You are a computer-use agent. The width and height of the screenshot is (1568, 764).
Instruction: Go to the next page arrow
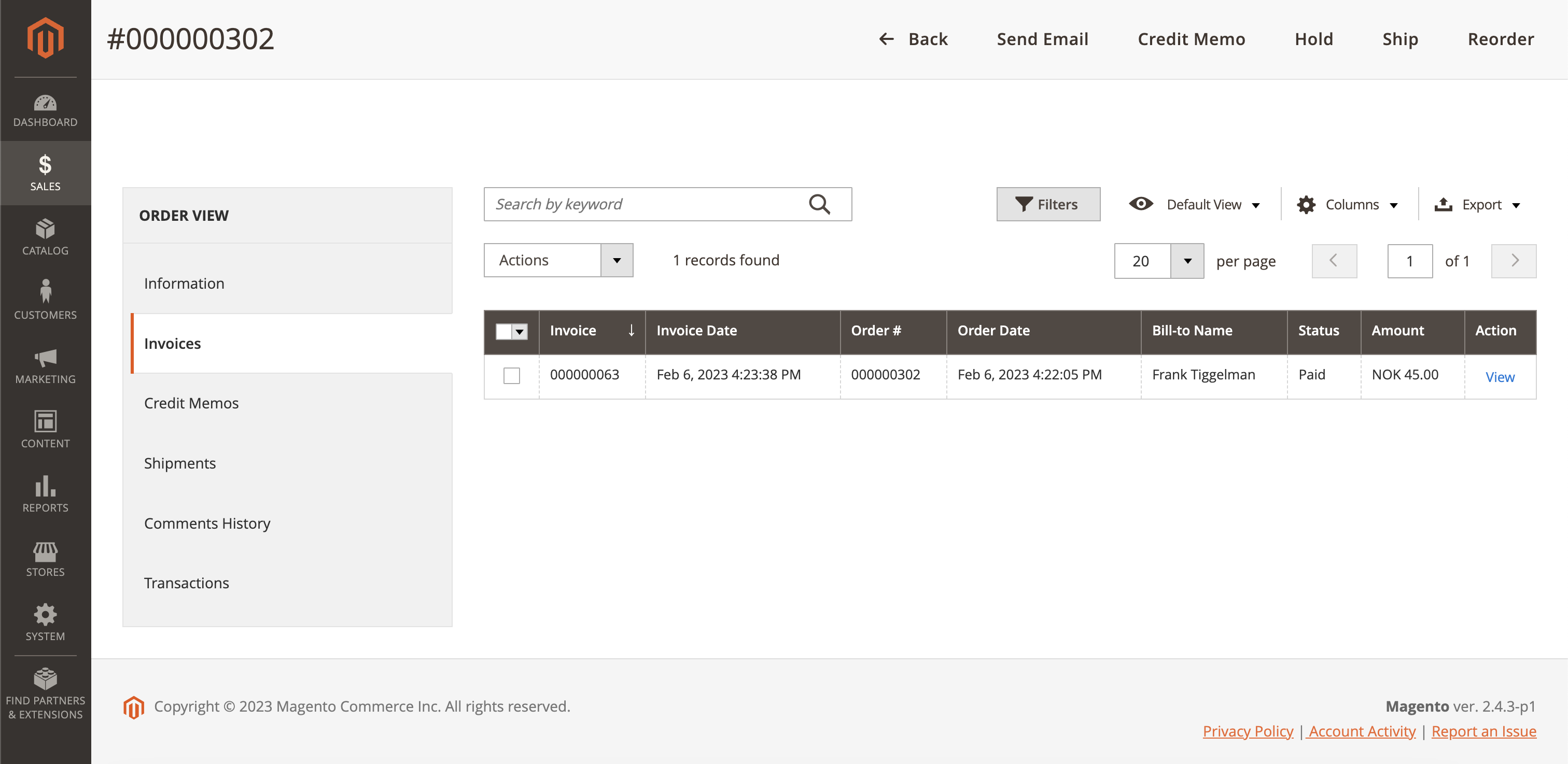(1513, 261)
